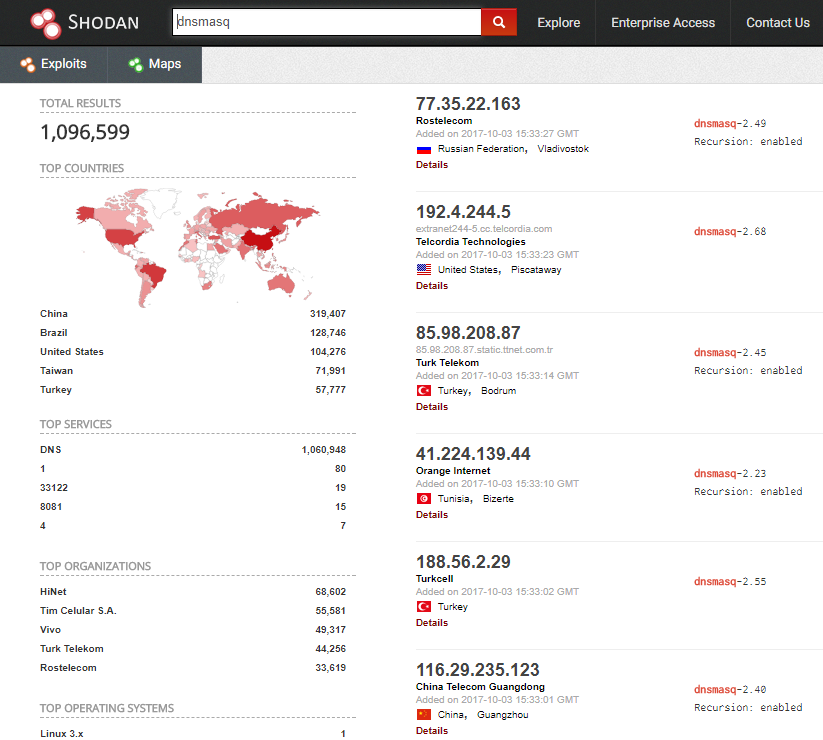Click the top countries world map
823x740 pixels.
coord(198,247)
